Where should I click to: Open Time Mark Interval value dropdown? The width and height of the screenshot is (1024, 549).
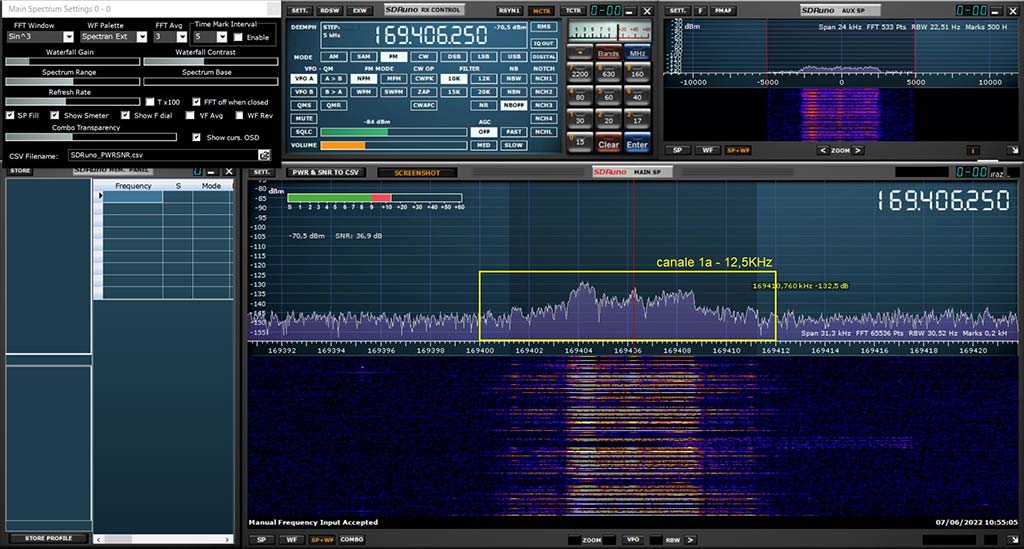click(222, 37)
